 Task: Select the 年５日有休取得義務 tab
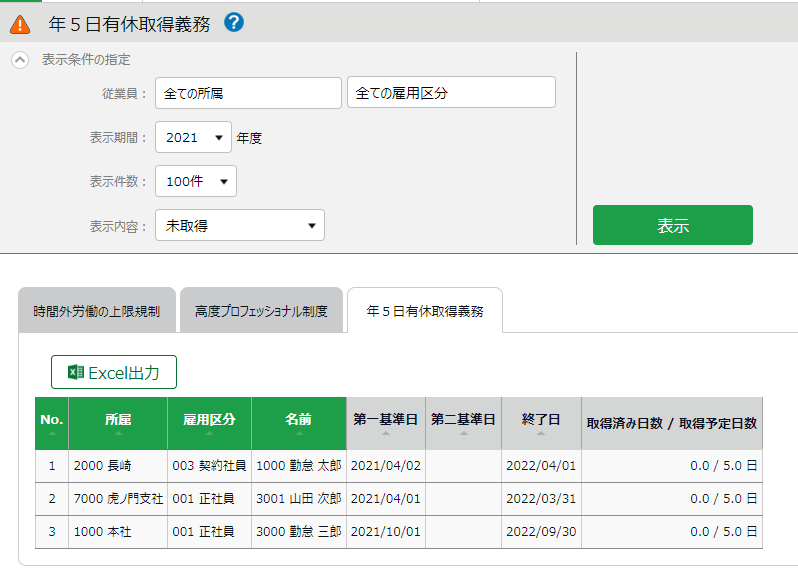425,311
